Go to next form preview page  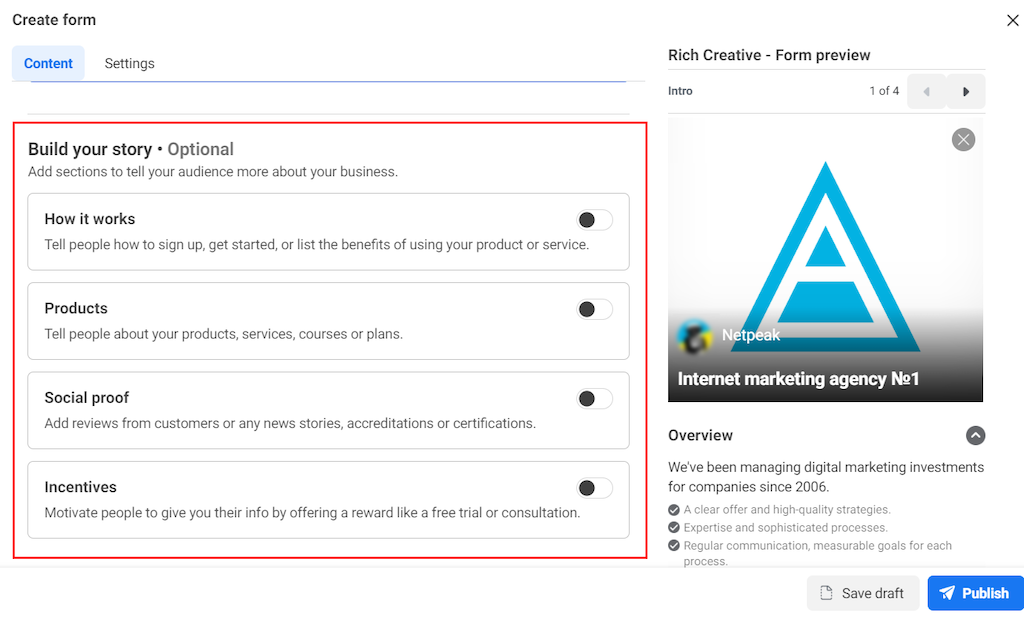point(966,92)
